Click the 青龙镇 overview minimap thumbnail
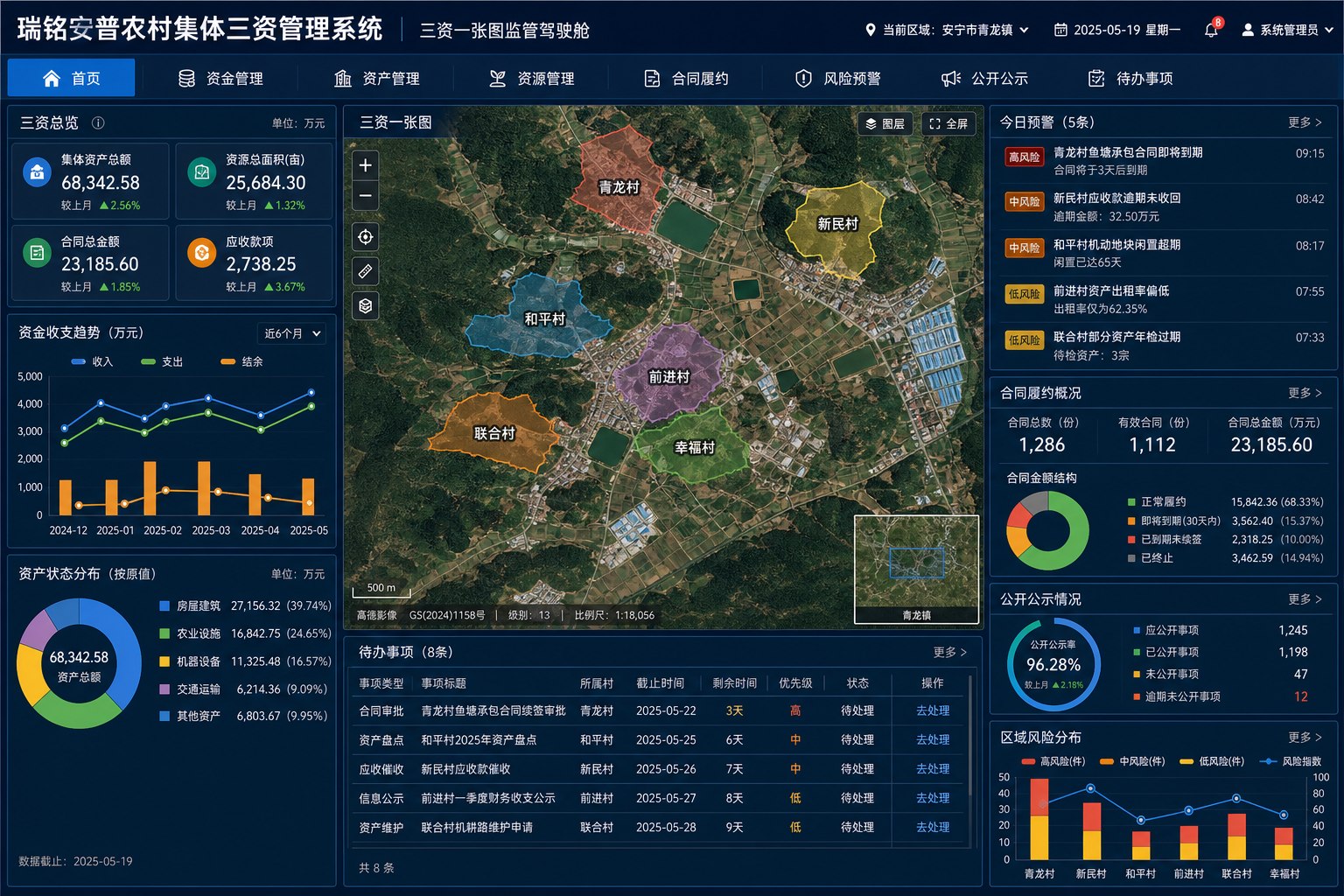Image resolution: width=1344 pixels, height=896 pixels. pos(916,569)
